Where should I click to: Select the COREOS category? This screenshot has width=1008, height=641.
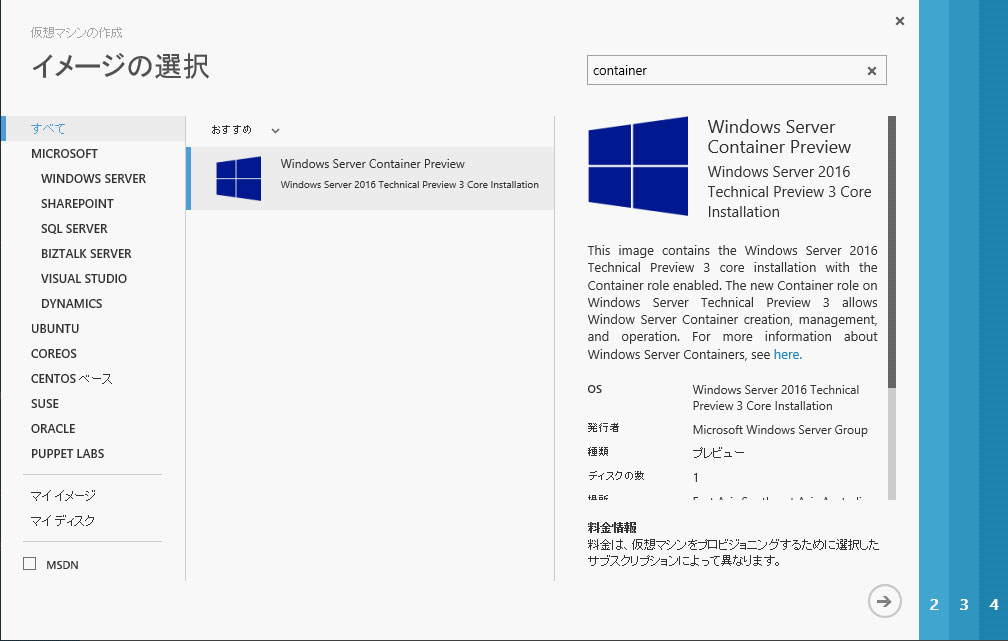(x=53, y=354)
